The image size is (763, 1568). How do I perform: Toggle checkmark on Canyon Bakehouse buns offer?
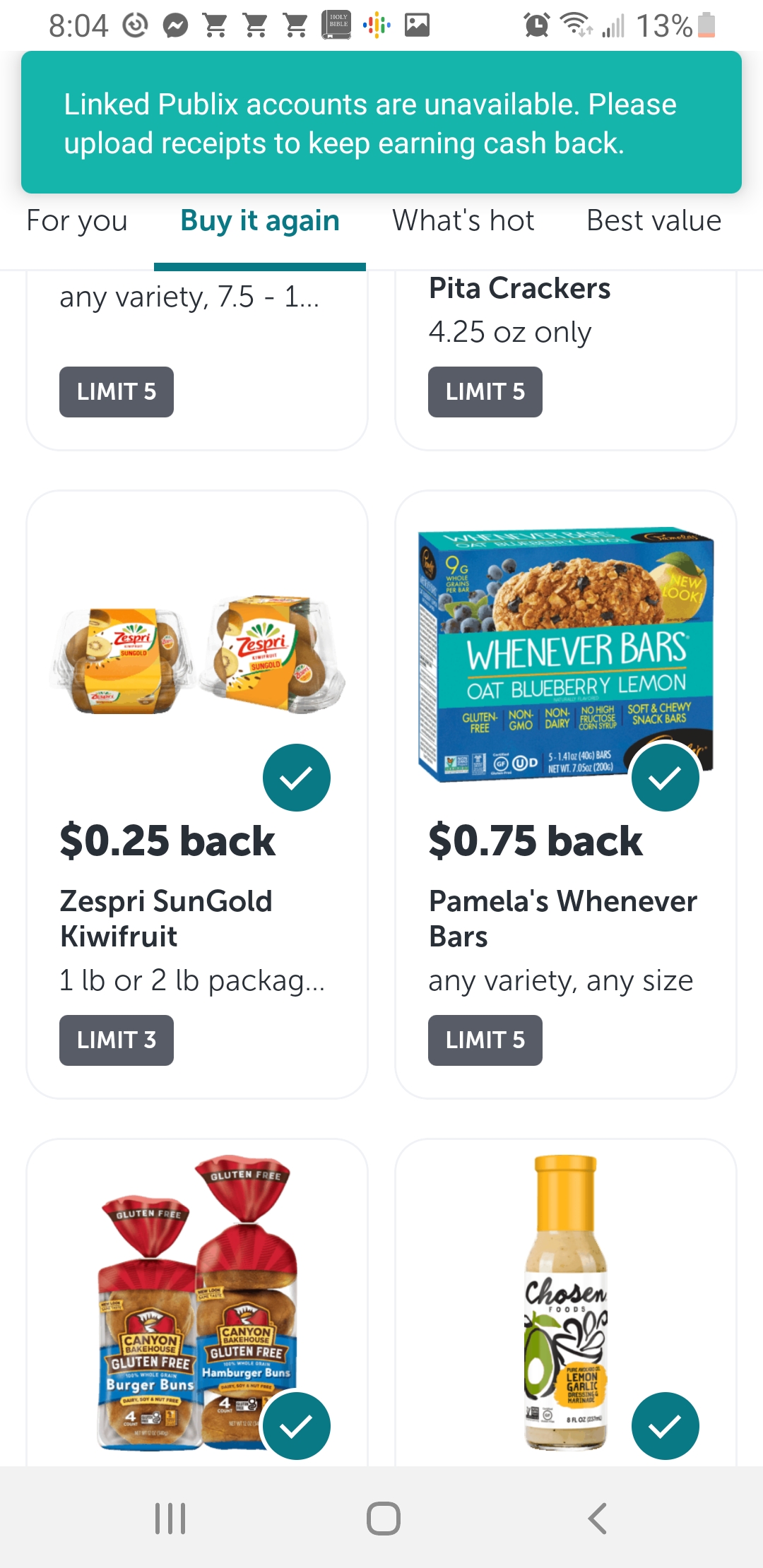[x=297, y=1425]
